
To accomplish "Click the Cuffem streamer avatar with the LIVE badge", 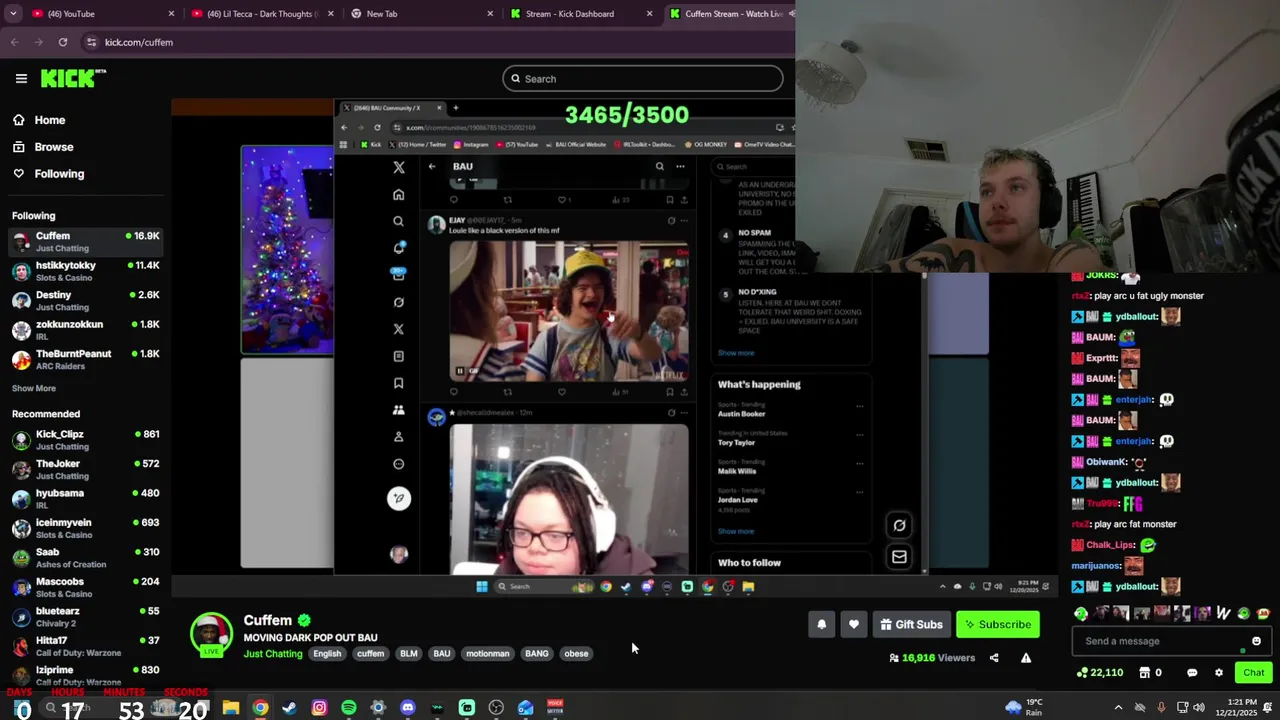I will [x=212, y=635].
